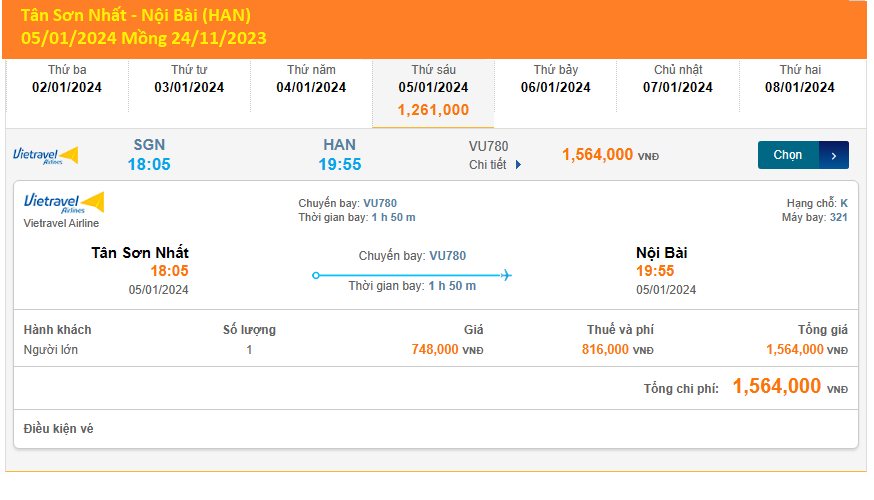
Task: Switch to the Thứ tư 03/01/2024 tab
Action: tap(189, 79)
